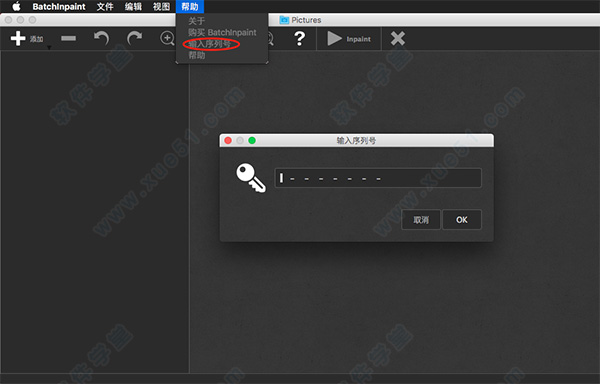The image size is (600, 384).
Task: Click the Pictures folder icon in title bar
Action: 284,20
